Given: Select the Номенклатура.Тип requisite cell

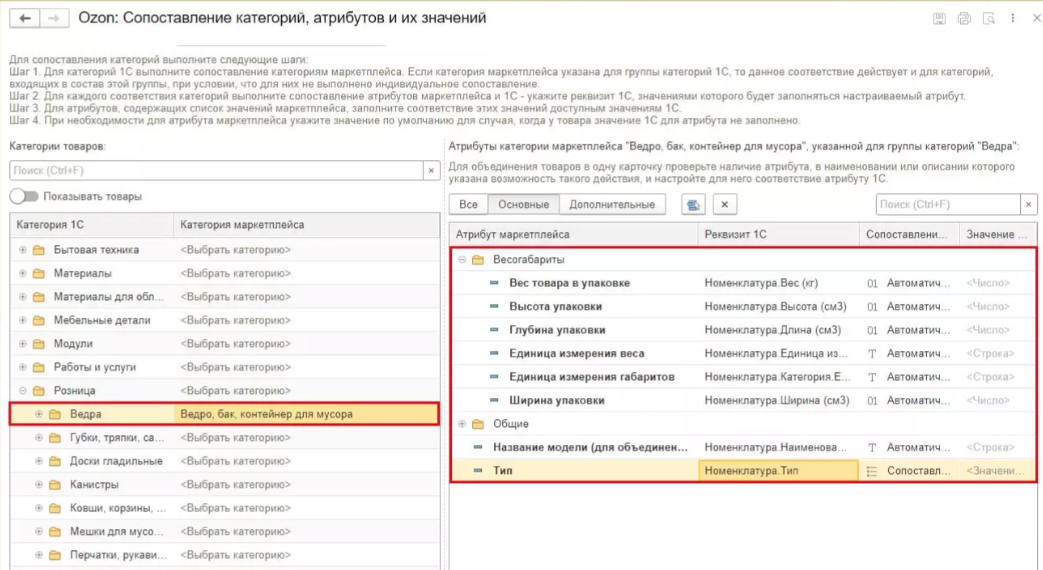Looking at the screenshot, I should pos(778,470).
